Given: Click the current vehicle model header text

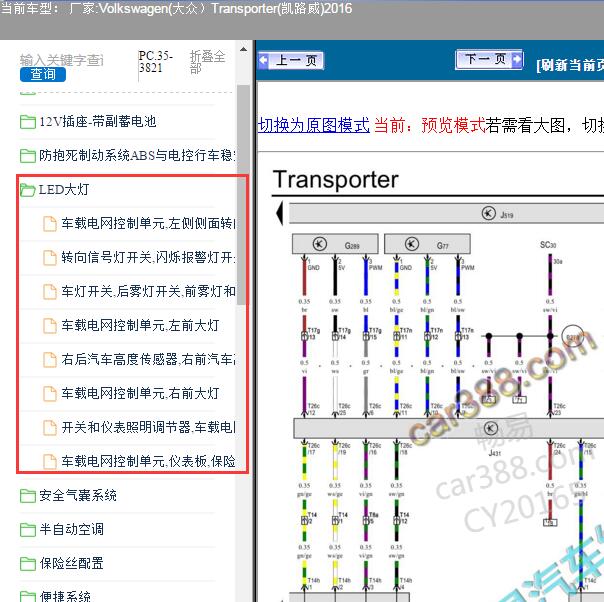Looking at the screenshot, I should coord(176,8).
